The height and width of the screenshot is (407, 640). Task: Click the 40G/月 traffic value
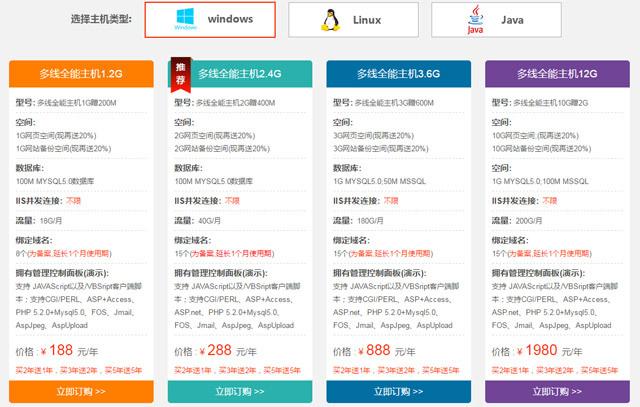pyautogui.click(x=209, y=221)
